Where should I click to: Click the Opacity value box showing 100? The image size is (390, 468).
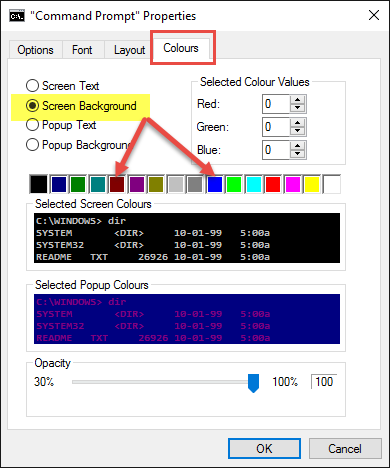[x=324, y=382]
